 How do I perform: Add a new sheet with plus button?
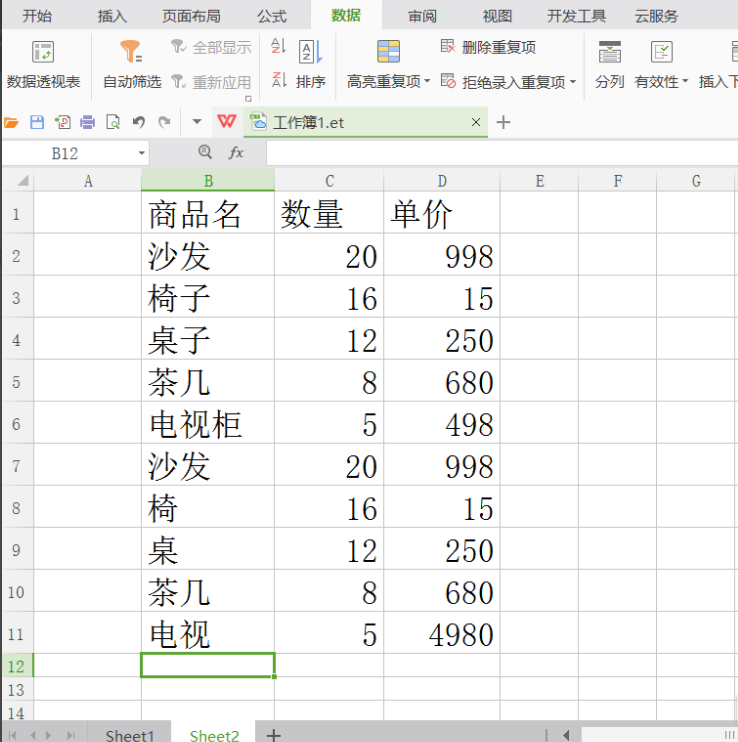[x=273, y=734]
